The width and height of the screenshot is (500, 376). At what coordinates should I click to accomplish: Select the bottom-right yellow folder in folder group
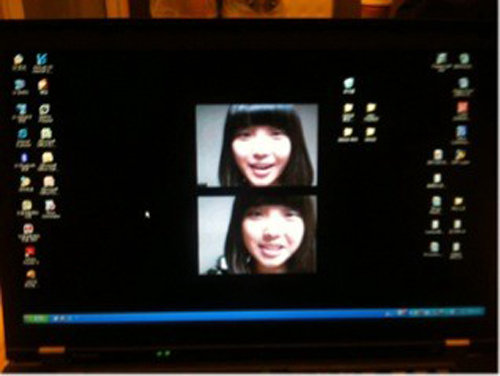(371, 132)
